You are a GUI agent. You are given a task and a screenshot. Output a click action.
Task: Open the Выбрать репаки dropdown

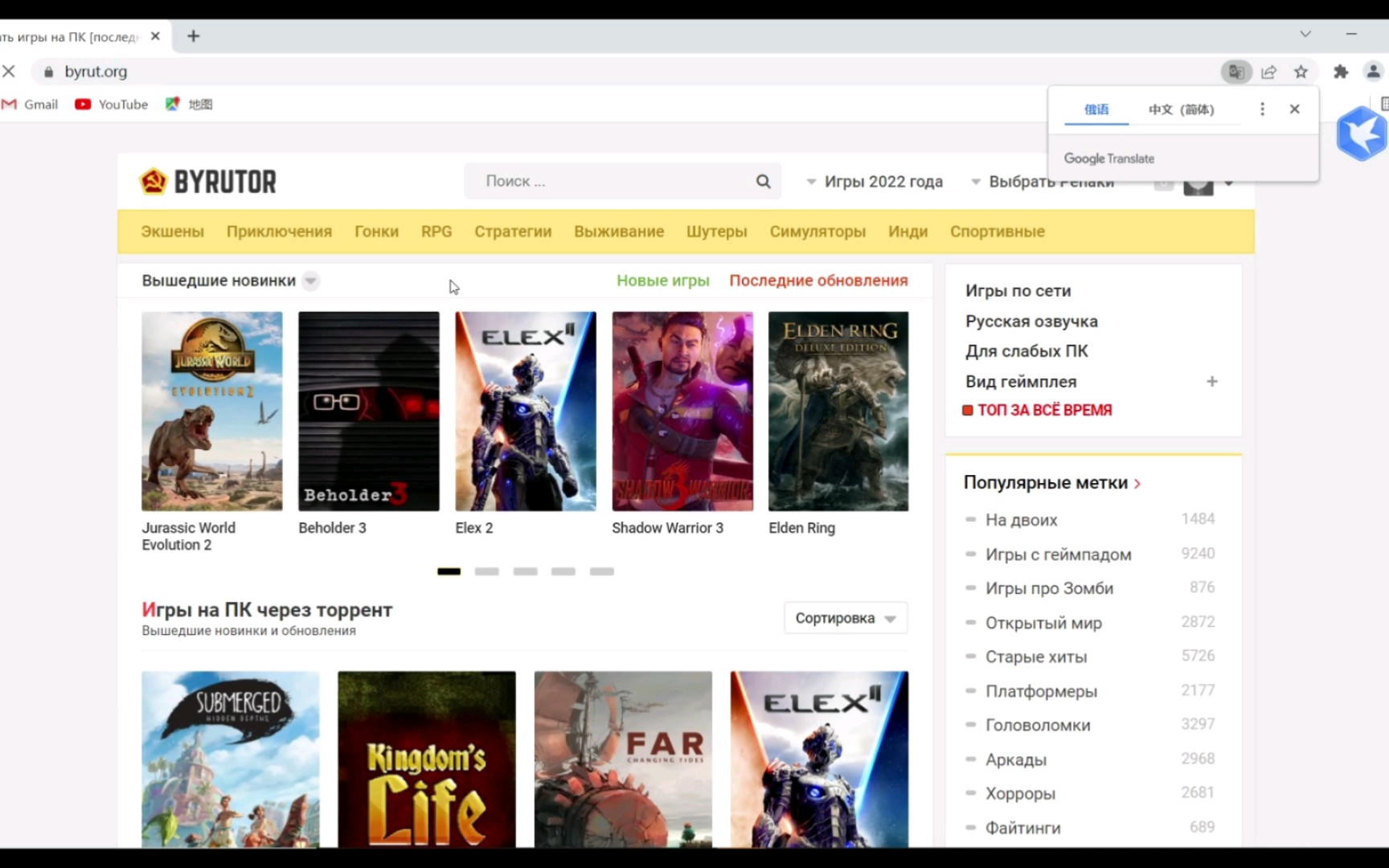(x=1043, y=182)
